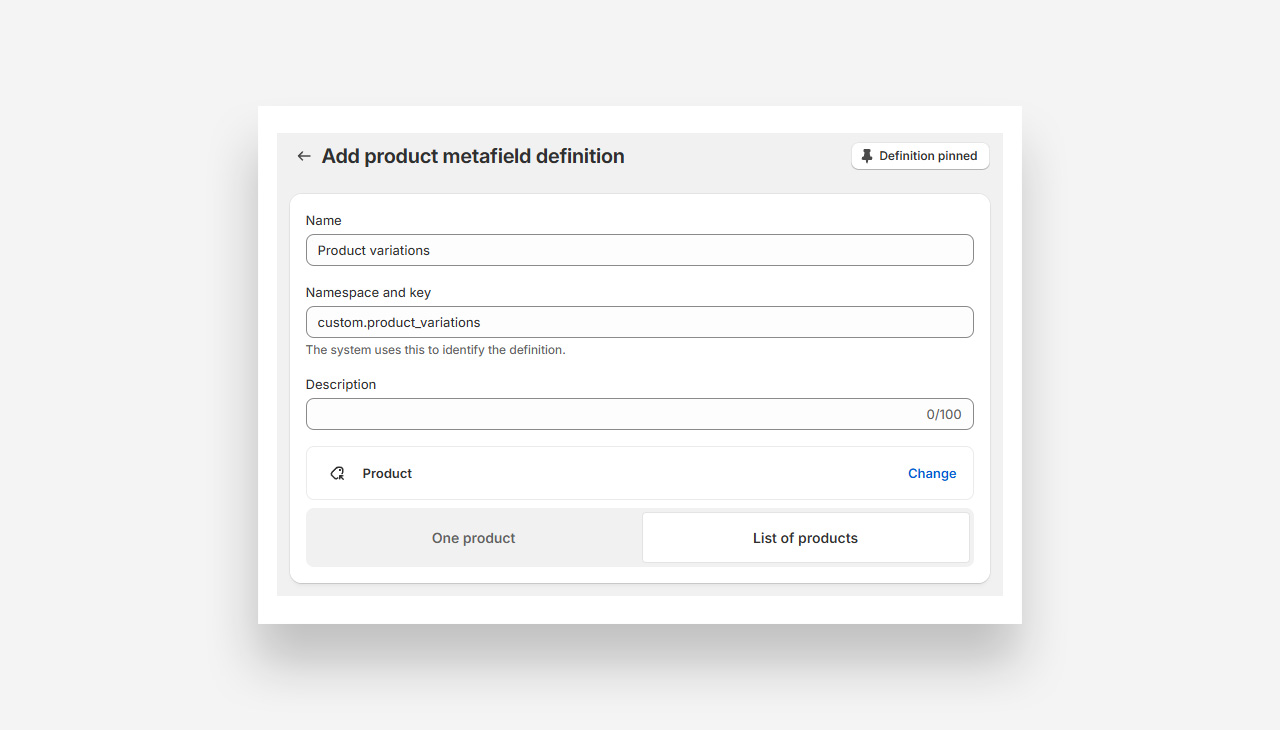This screenshot has width=1280, height=730.
Task: Click the 0/100 character counter
Action: 943,414
